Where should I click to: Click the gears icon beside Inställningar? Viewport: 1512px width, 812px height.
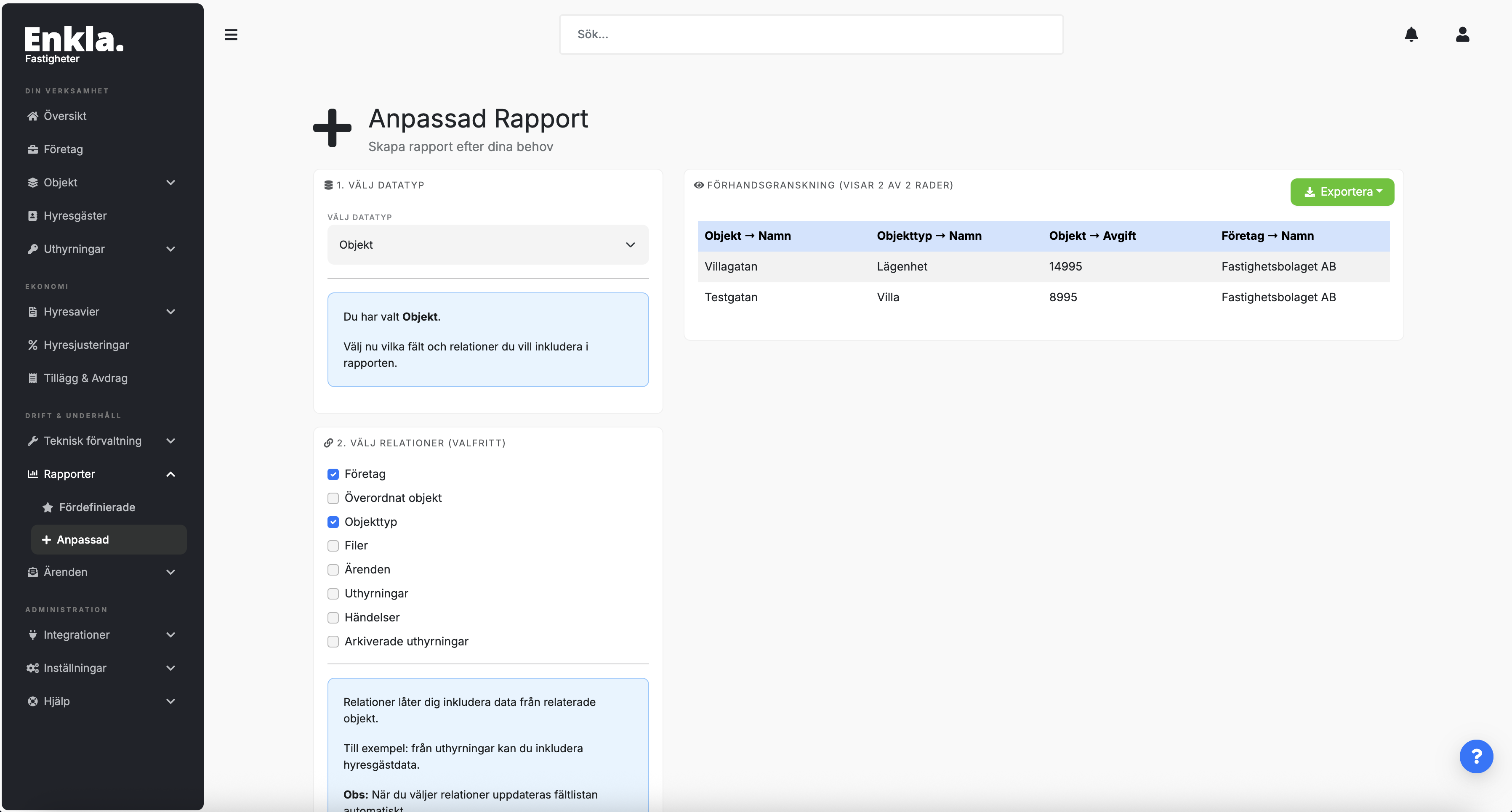(x=33, y=668)
